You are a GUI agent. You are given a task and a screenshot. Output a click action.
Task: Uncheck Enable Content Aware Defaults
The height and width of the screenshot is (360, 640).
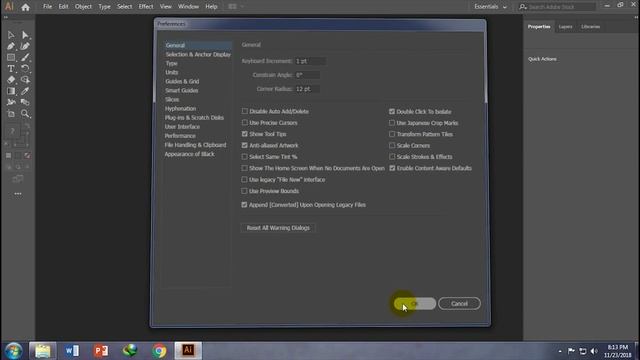392,168
